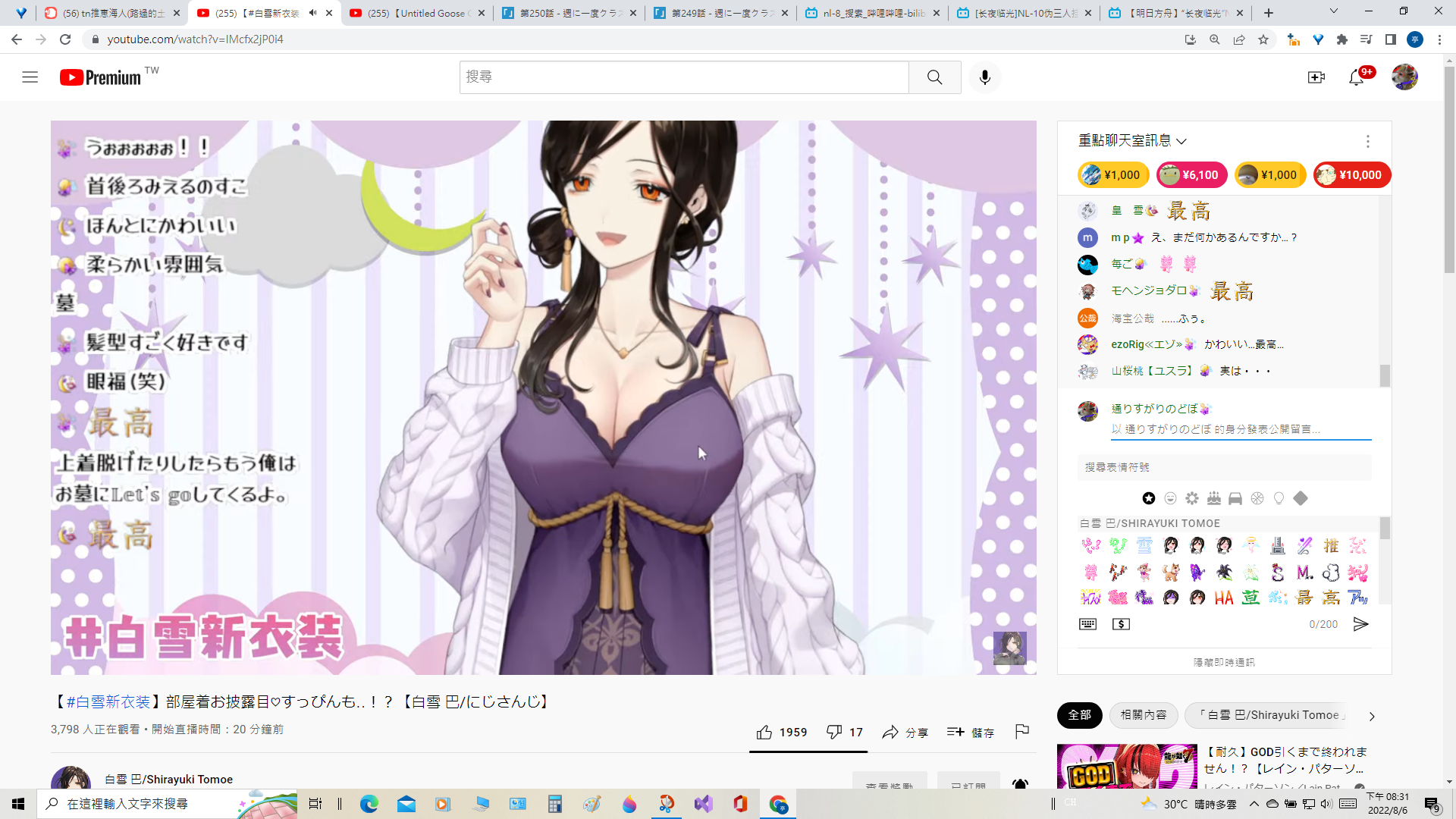The image size is (1456, 819).
Task: Open the create video menu
Action: 1316,77
